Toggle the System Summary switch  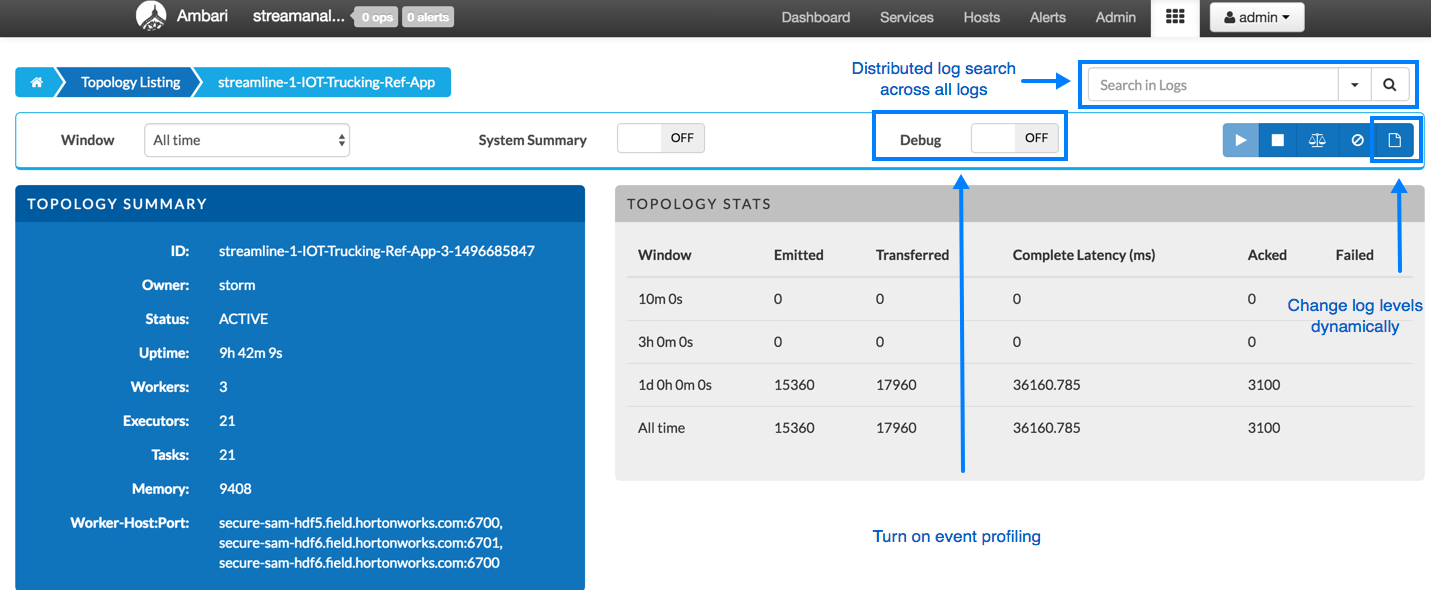pyautogui.click(x=661, y=139)
